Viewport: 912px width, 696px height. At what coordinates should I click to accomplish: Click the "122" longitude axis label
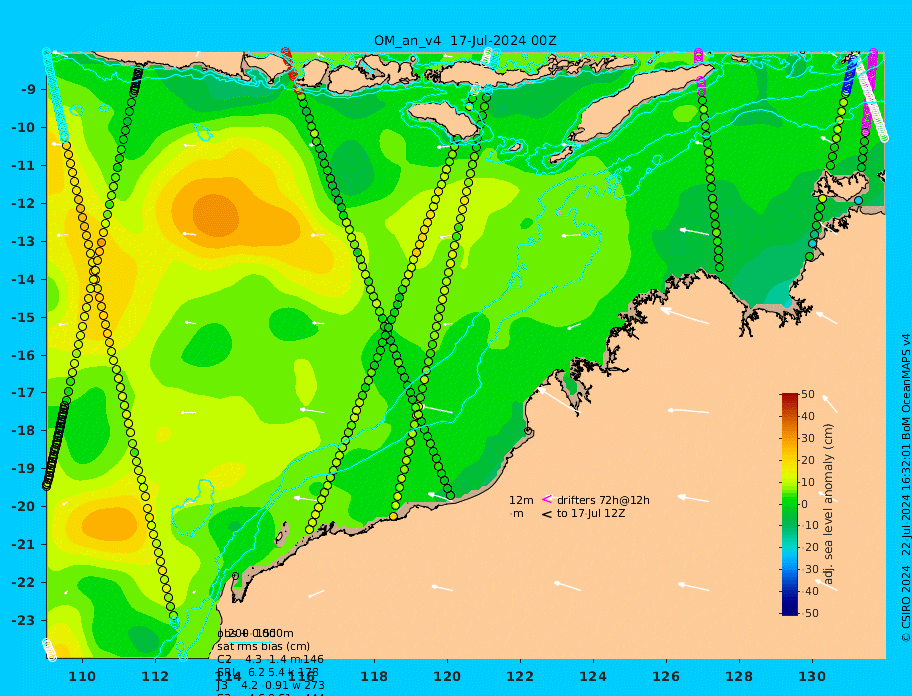(520, 676)
